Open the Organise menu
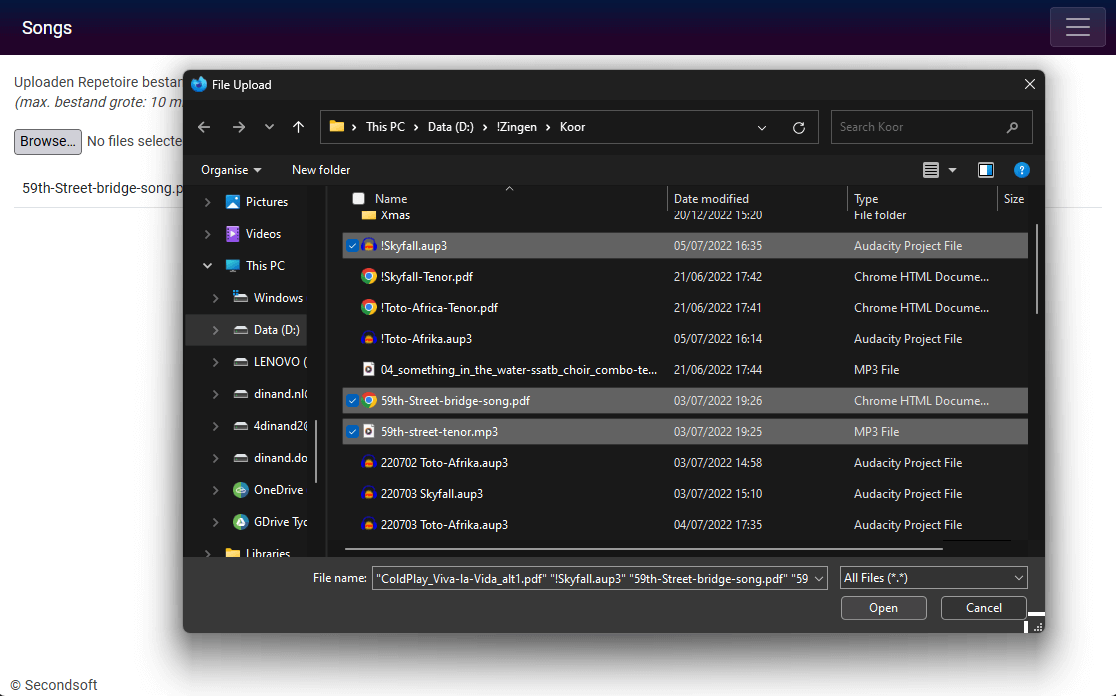The image size is (1117, 699). tap(231, 170)
